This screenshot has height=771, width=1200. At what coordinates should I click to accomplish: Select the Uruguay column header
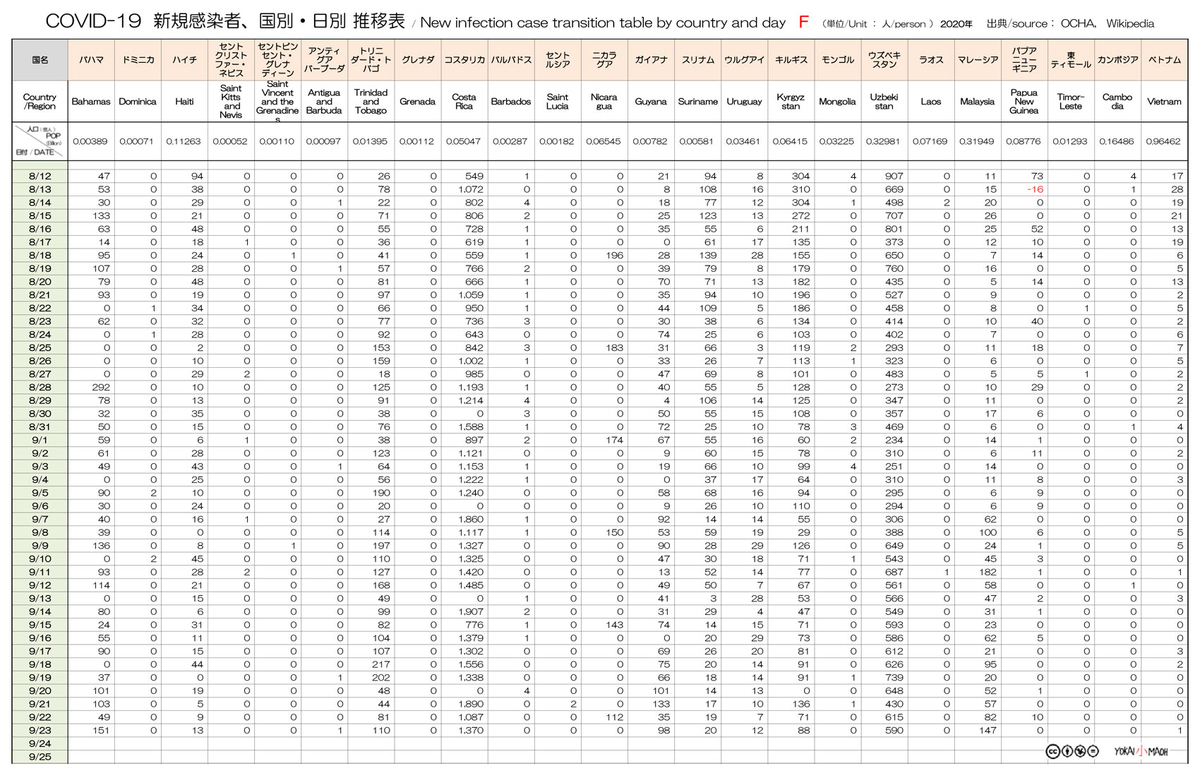point(745,102)
